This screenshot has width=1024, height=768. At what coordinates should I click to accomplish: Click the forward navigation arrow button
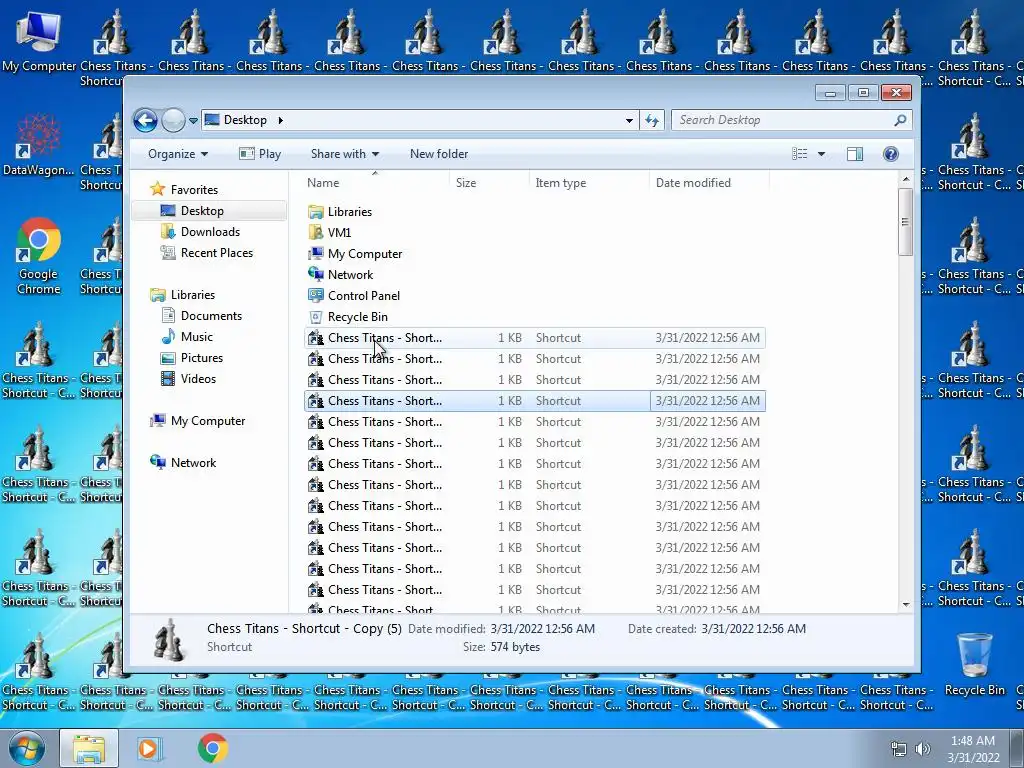pyautogui.click(x=173, y=120)
